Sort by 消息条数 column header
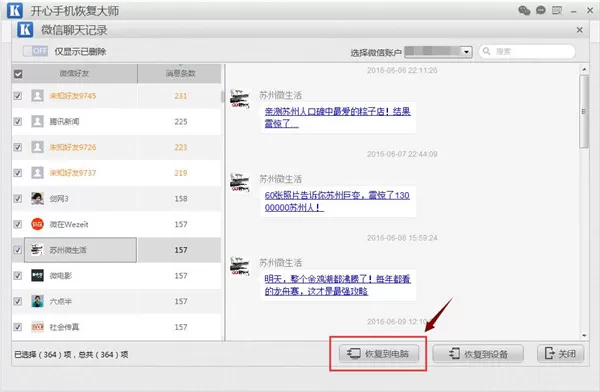Viewport: 600px width, 392px height. (x=179, y=73)
